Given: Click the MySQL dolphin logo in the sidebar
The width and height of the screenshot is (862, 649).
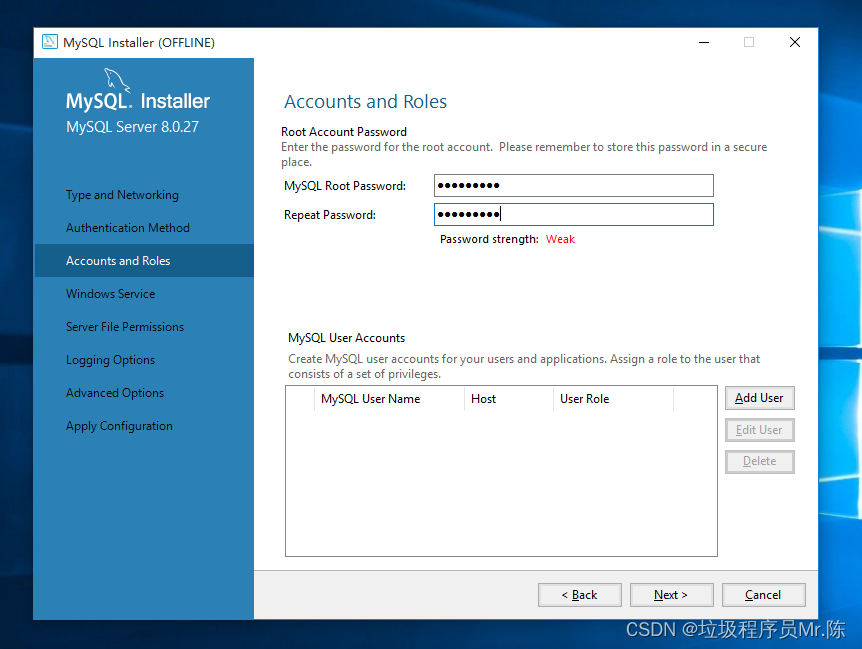Looking at the screenshot, I should coord(117,80).
